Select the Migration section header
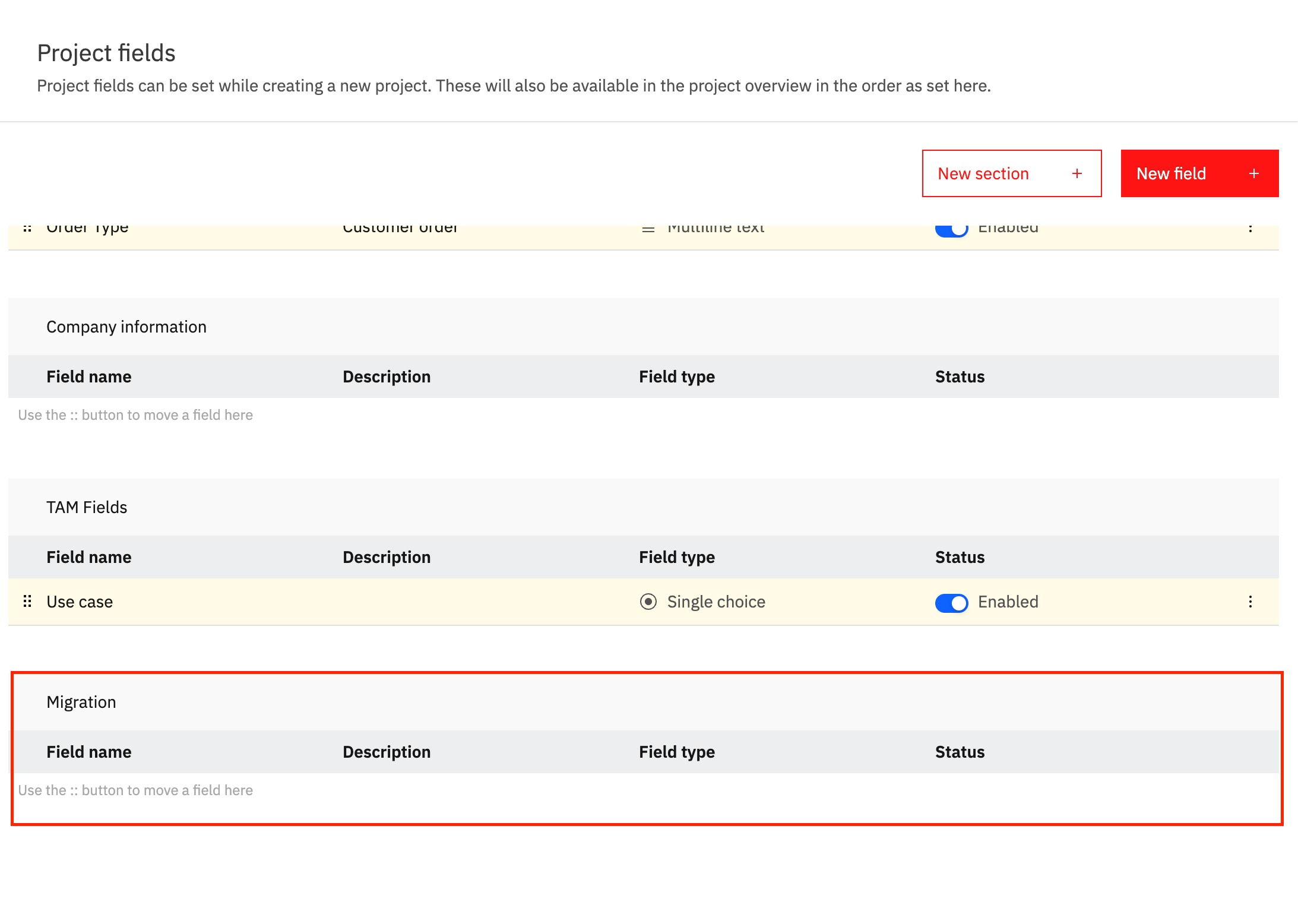Viewport: 1298px width, 924px height. click(x=81, y=702)
